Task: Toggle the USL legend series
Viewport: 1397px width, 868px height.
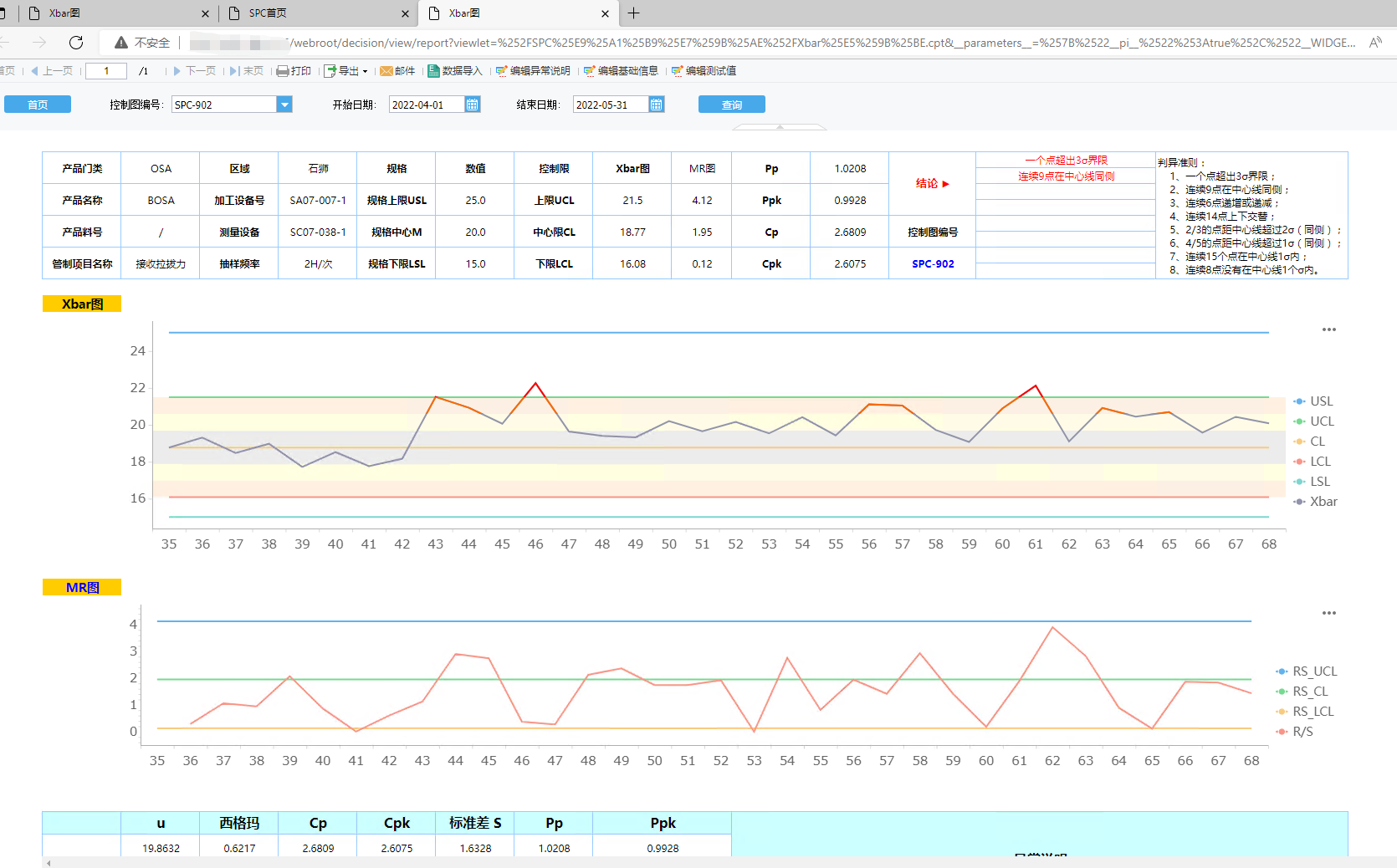Action: click(x=1314, y=401)
